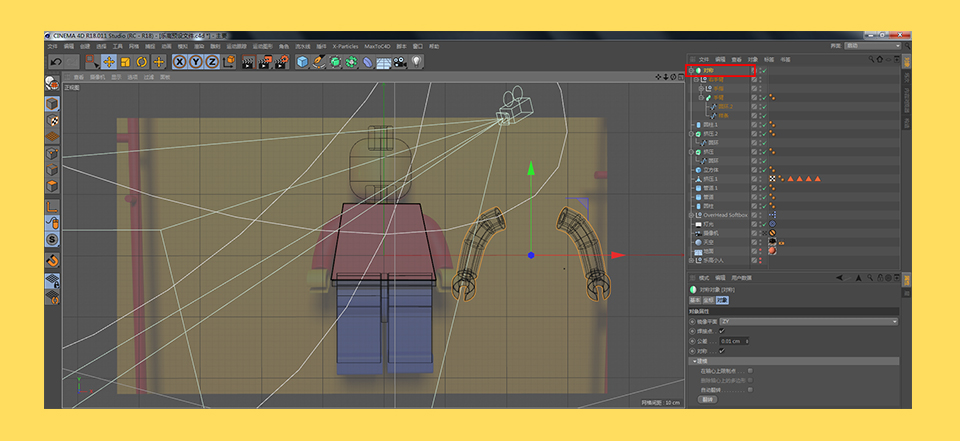Toggle X axis lock
Viewport: 960px width, 441px height.
click(179, 62)
